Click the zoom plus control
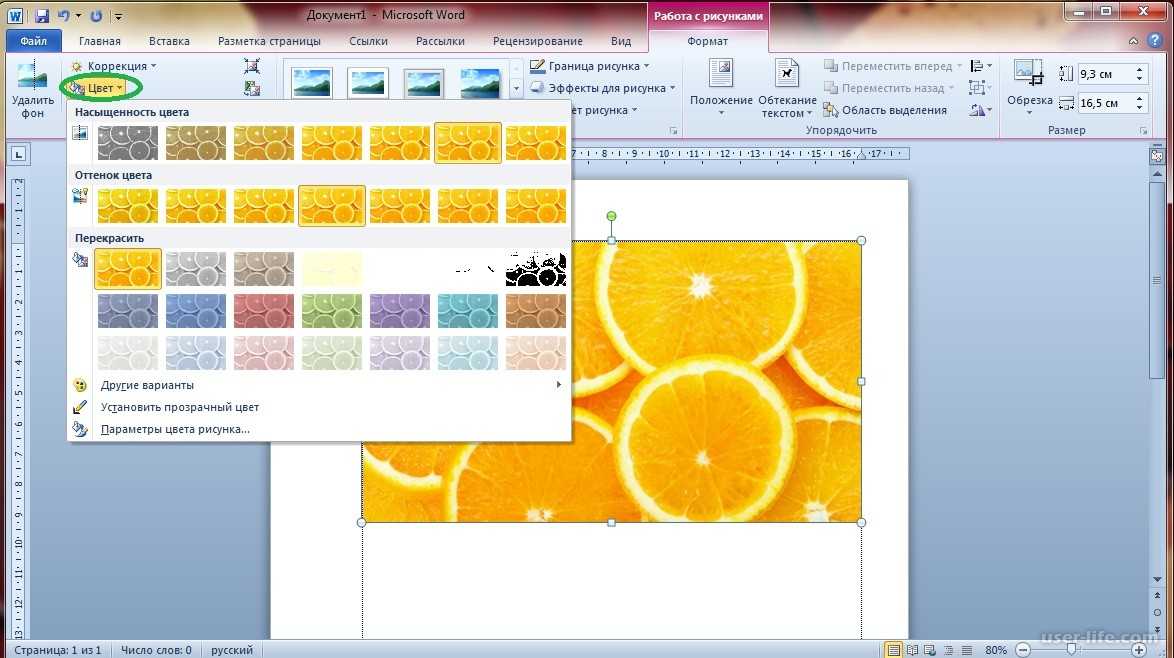1174x658 pixels. pos(1139,650)
